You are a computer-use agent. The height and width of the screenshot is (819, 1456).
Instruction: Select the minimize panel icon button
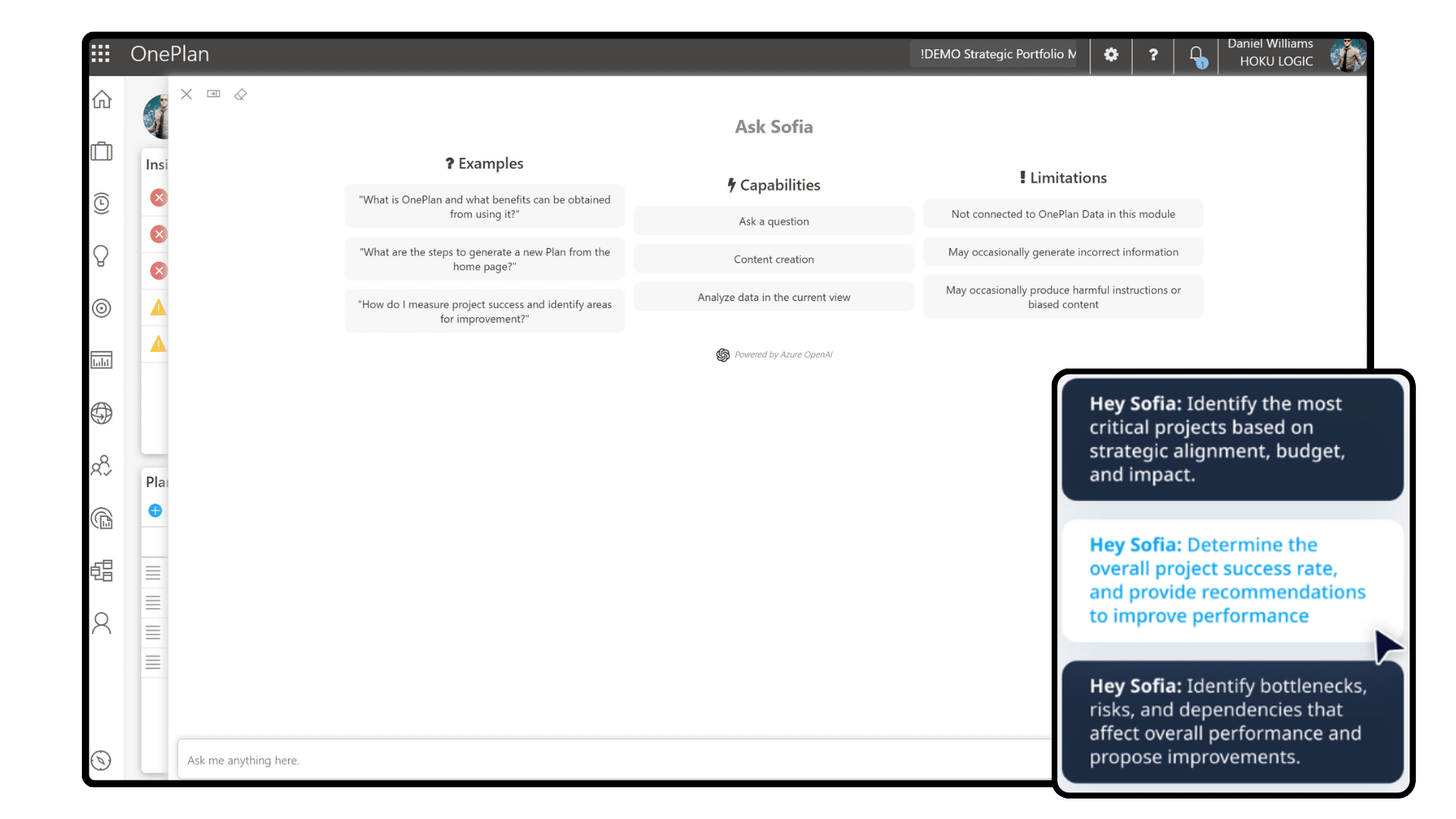(213, 93)
